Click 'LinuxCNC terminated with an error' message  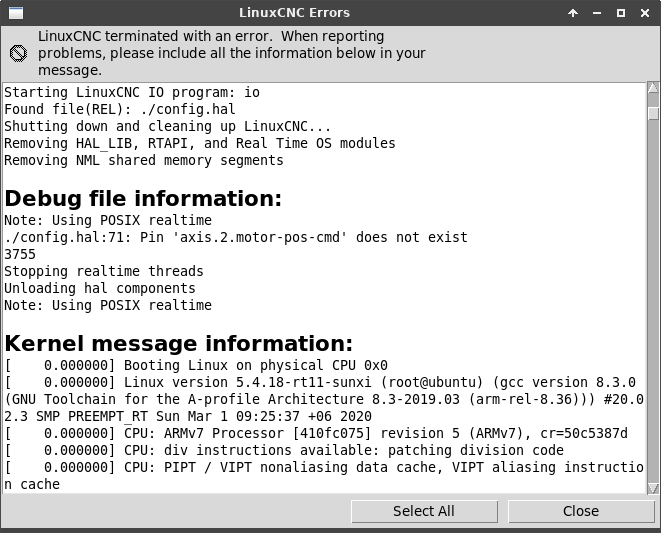pos(231,53)
